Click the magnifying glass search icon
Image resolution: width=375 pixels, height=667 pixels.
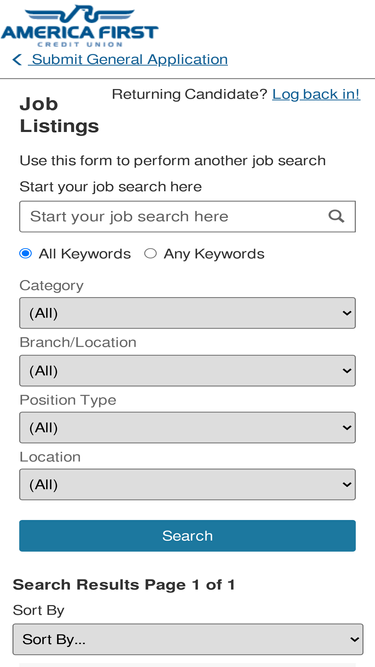pos(336,217)
